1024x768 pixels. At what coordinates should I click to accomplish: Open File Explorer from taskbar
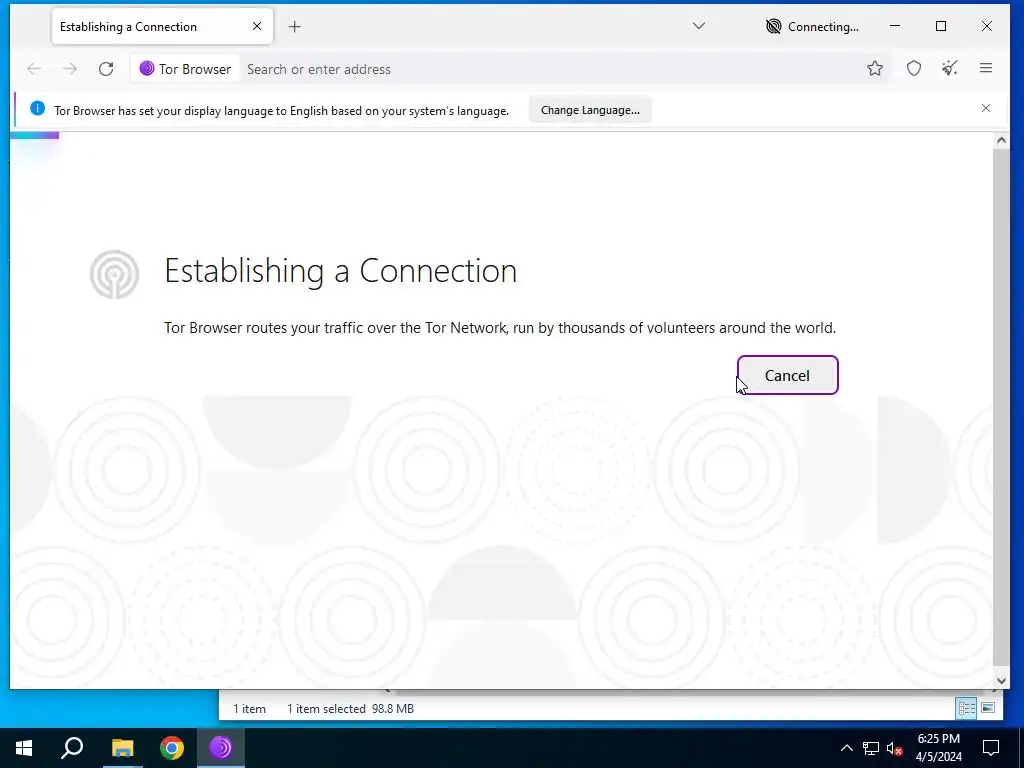click(122, 748)
